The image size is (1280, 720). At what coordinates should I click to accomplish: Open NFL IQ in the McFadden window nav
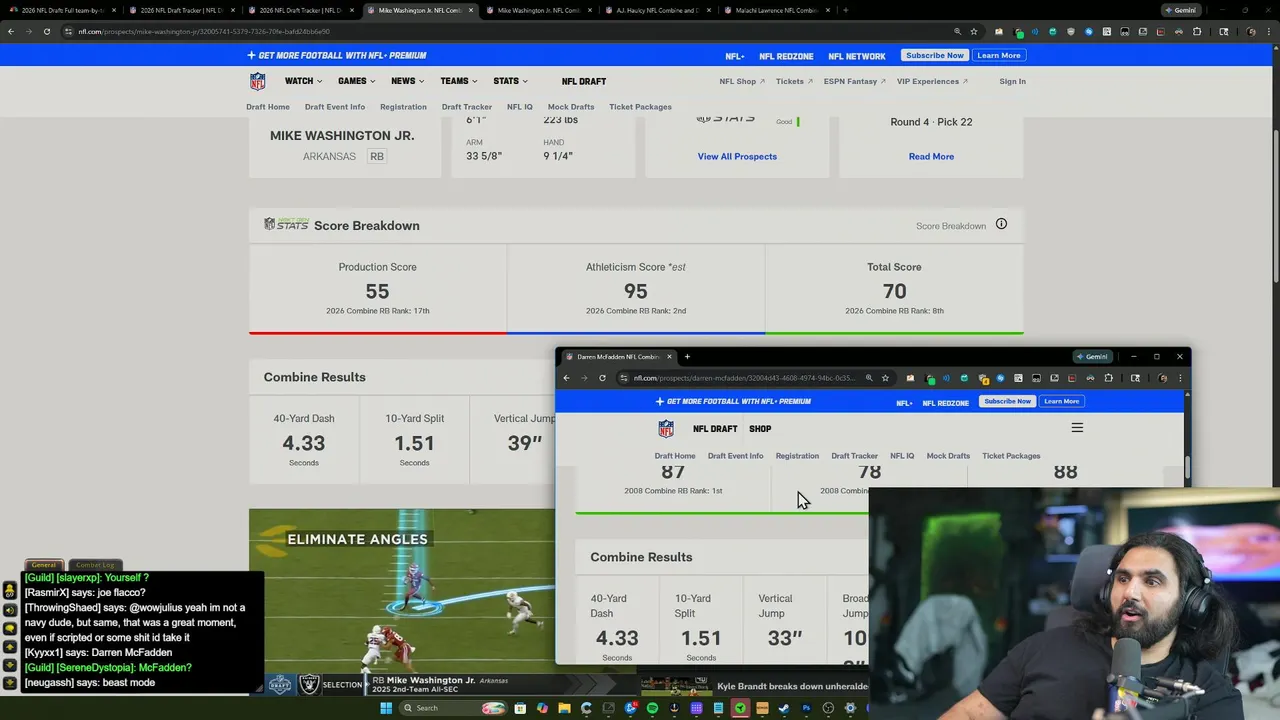[902, 456]
